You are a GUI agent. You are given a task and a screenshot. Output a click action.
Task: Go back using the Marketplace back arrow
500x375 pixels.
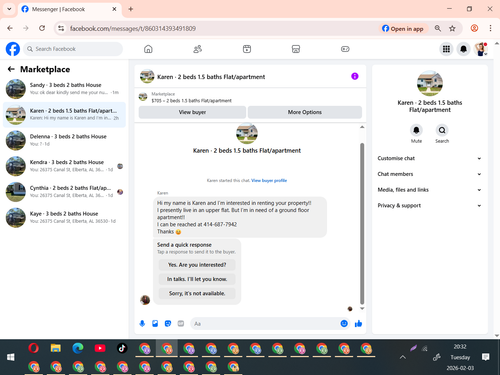pyautogui.click(x=11, y=69)
